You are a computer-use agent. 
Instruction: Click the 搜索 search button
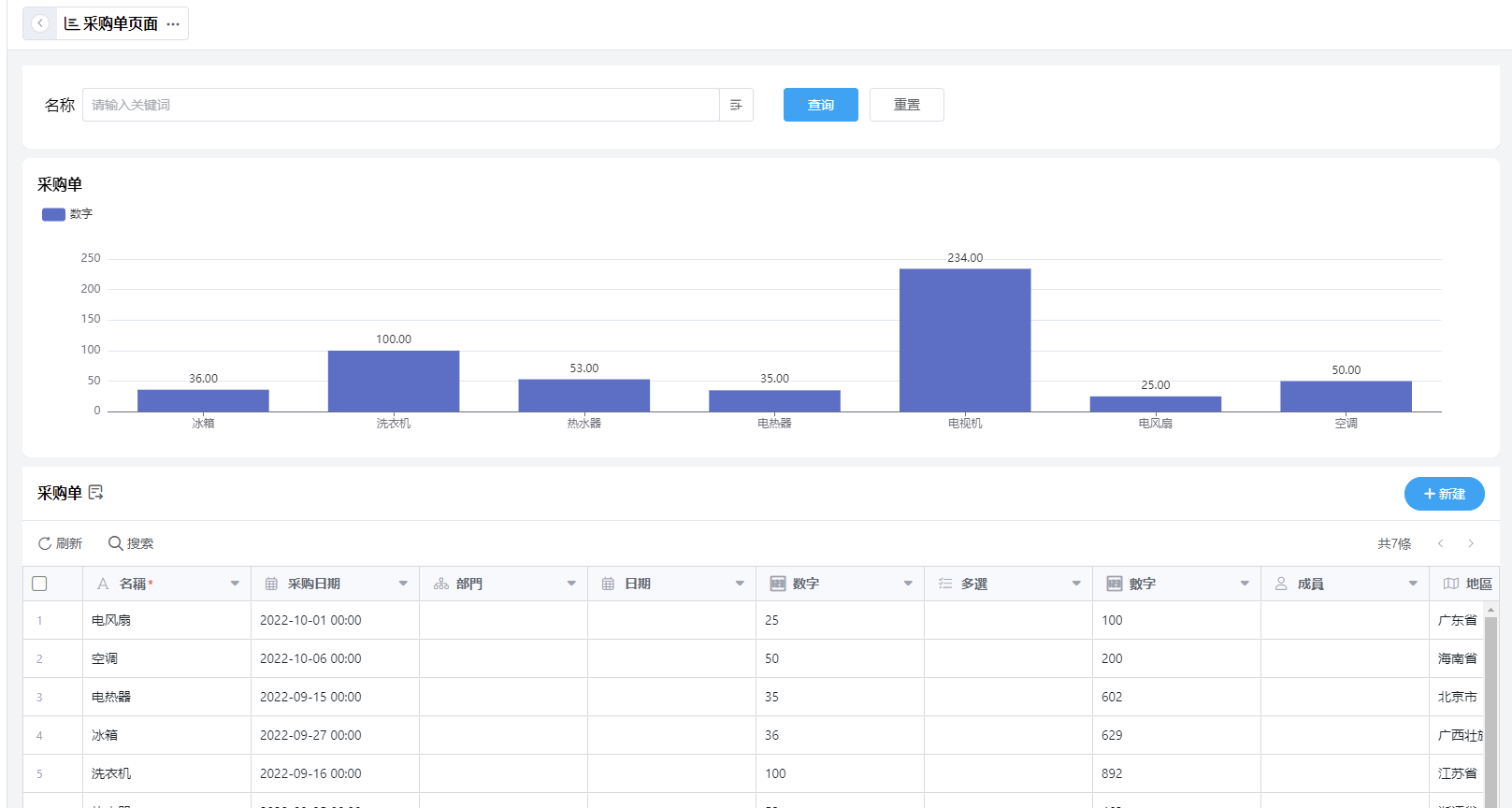(x=131, y=543)
